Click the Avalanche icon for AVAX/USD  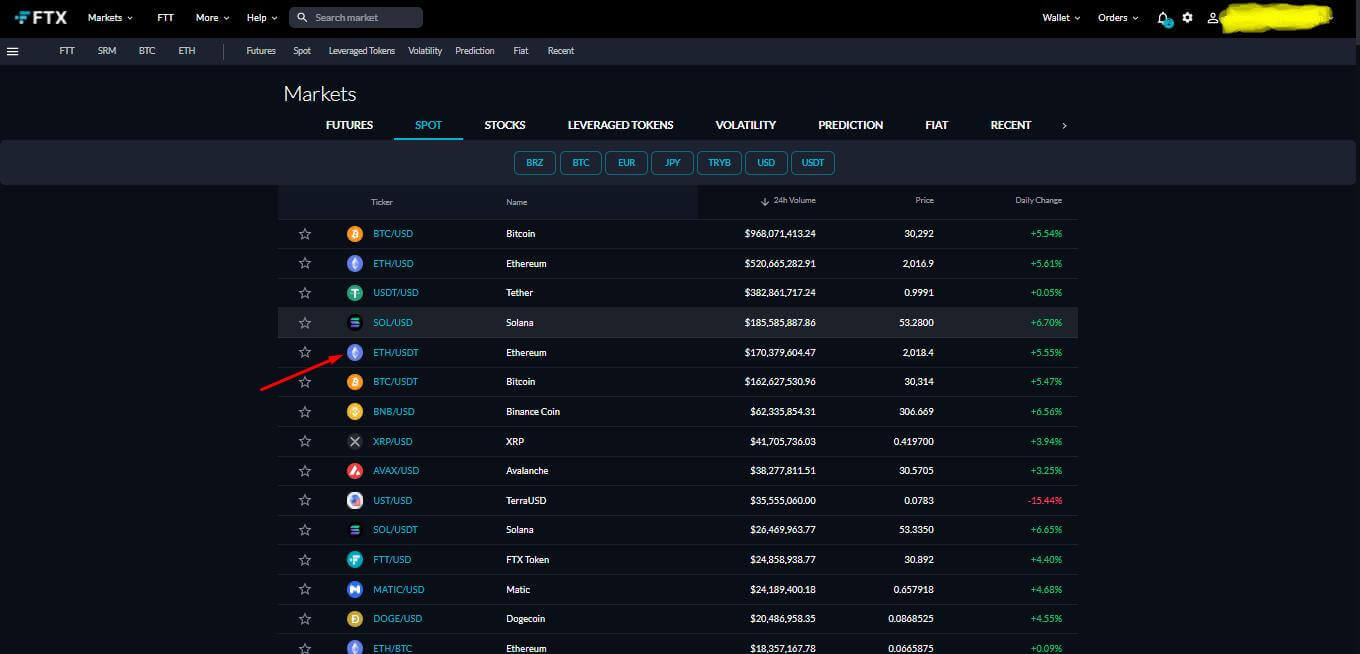(355, 471)
